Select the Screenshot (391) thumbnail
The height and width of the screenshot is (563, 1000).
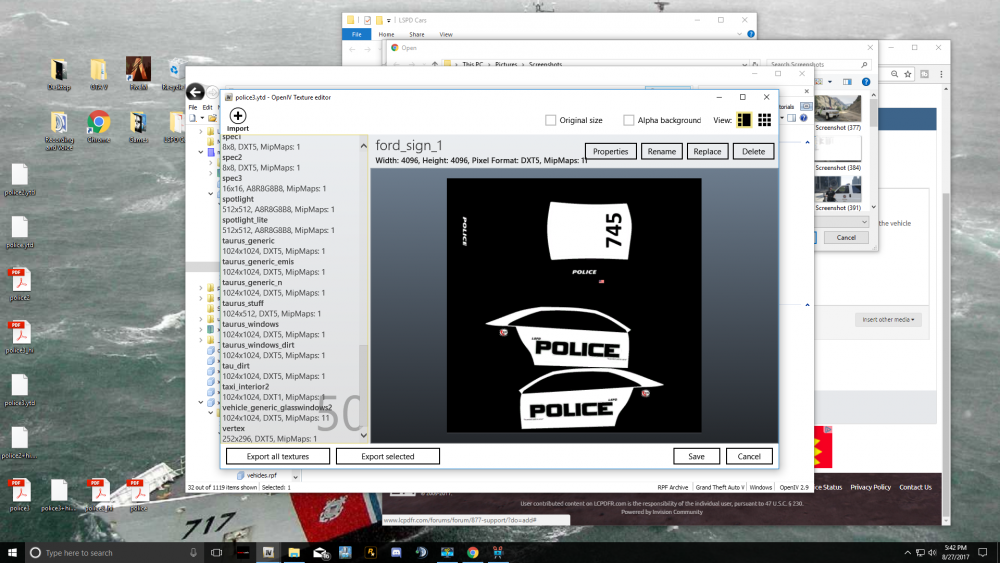(838, 193)
